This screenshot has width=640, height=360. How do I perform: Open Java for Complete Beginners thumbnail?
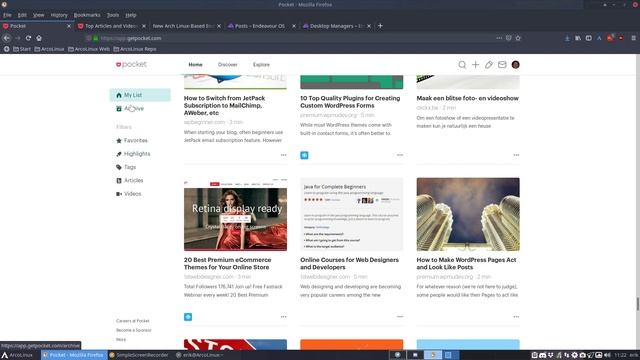click(x=351, y=214)
